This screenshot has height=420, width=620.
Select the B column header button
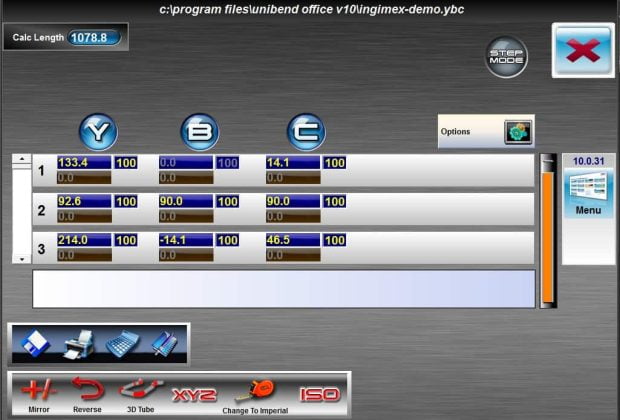(x=200, y=132)
